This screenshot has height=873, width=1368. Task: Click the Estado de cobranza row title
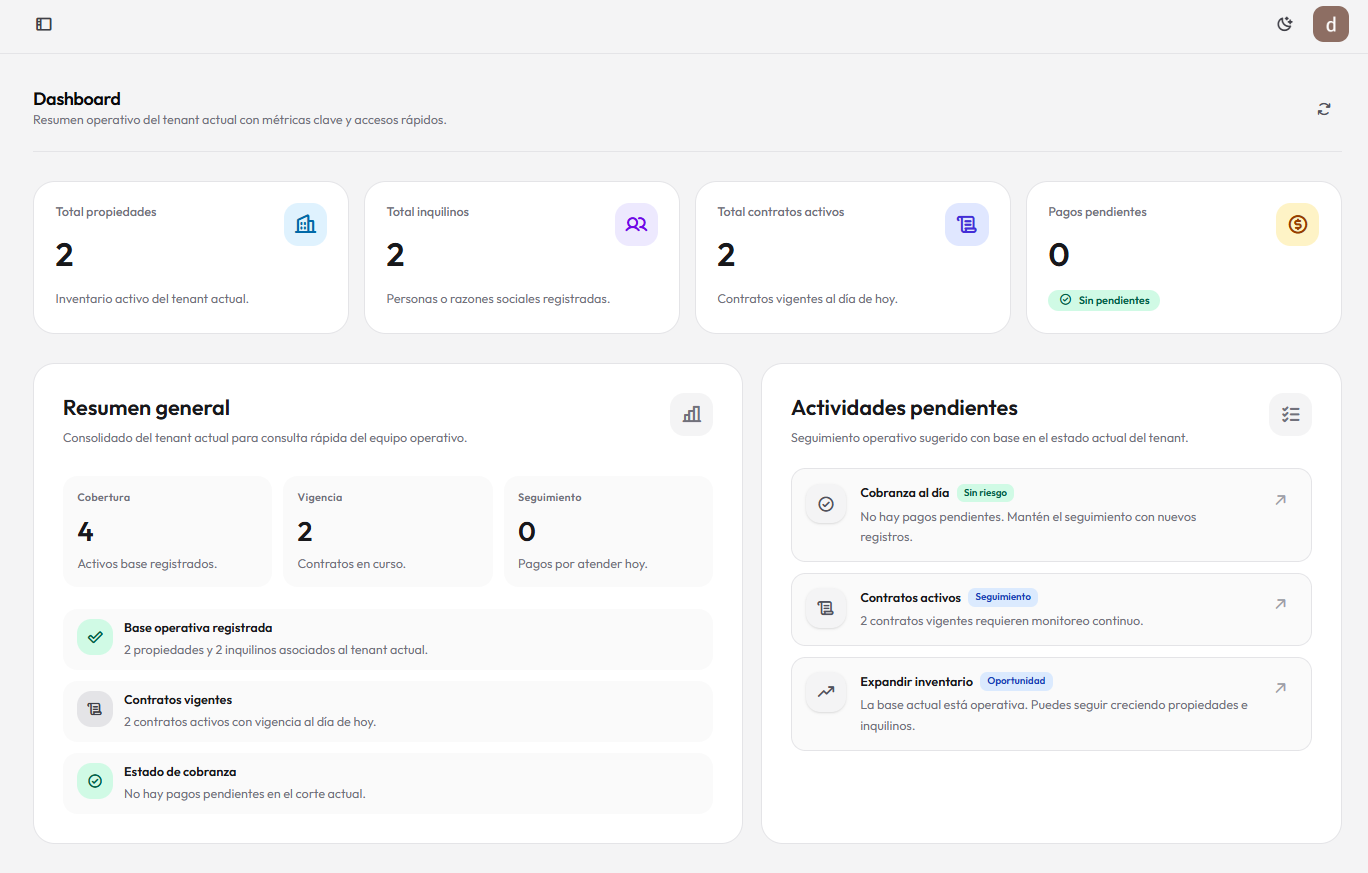tap(180, 772)
